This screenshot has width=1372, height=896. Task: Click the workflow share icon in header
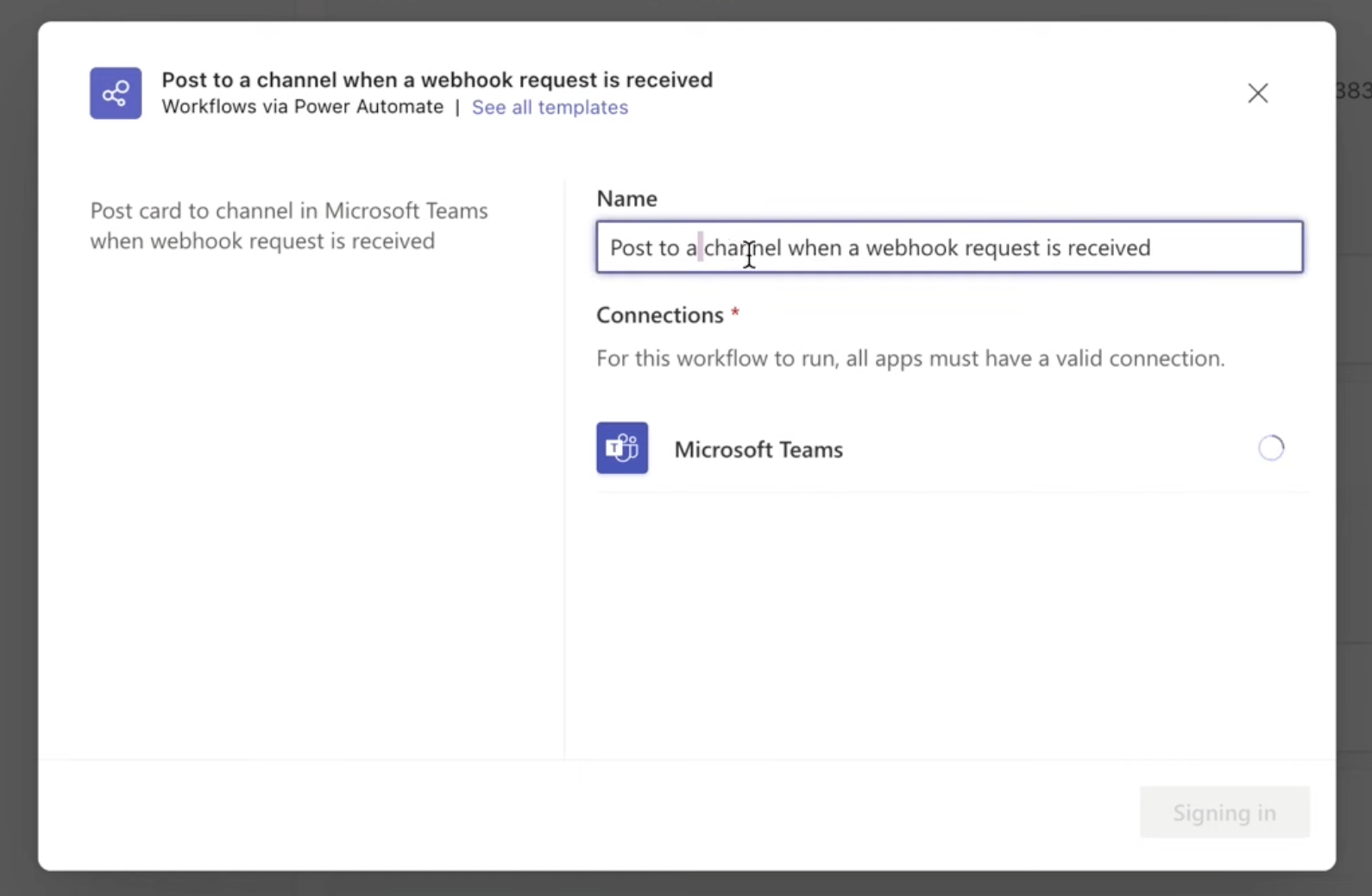click(x=116, y=93)
